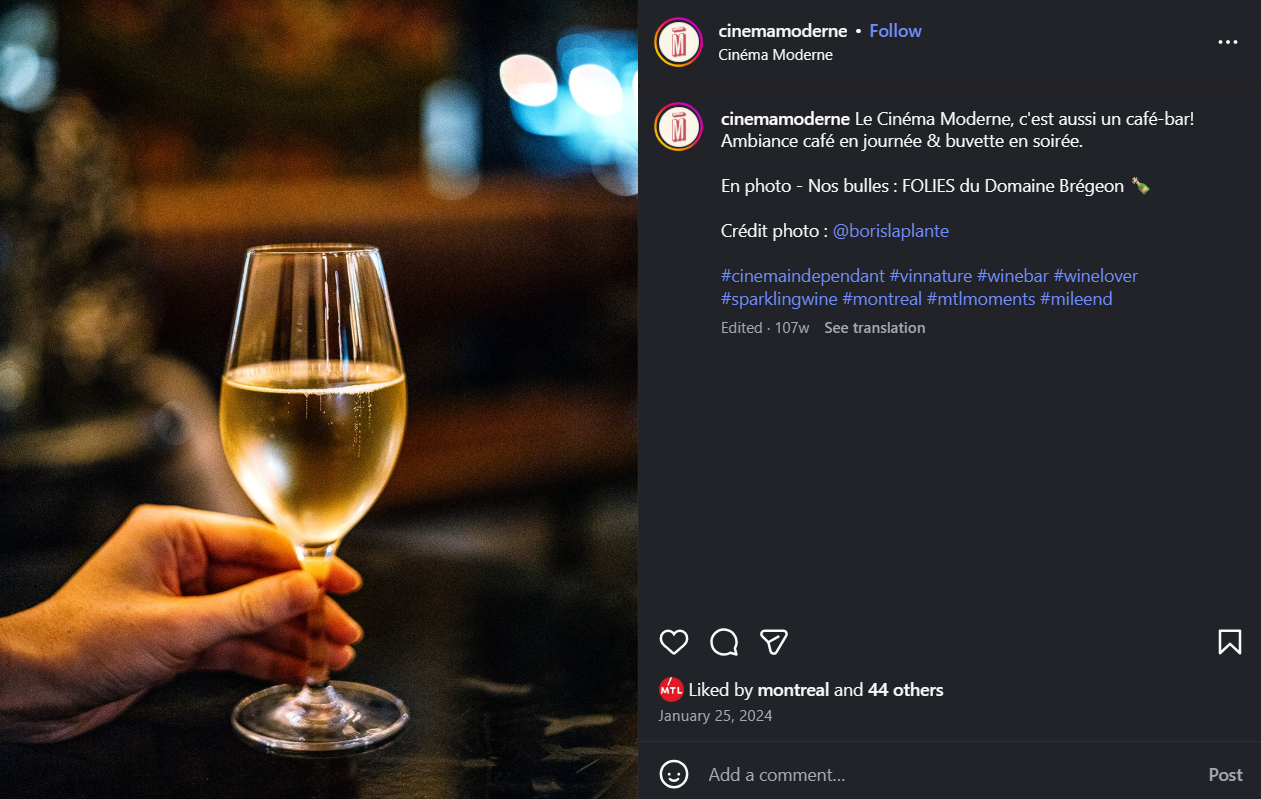Follow the cinemamoderne account

pos(895,31)
